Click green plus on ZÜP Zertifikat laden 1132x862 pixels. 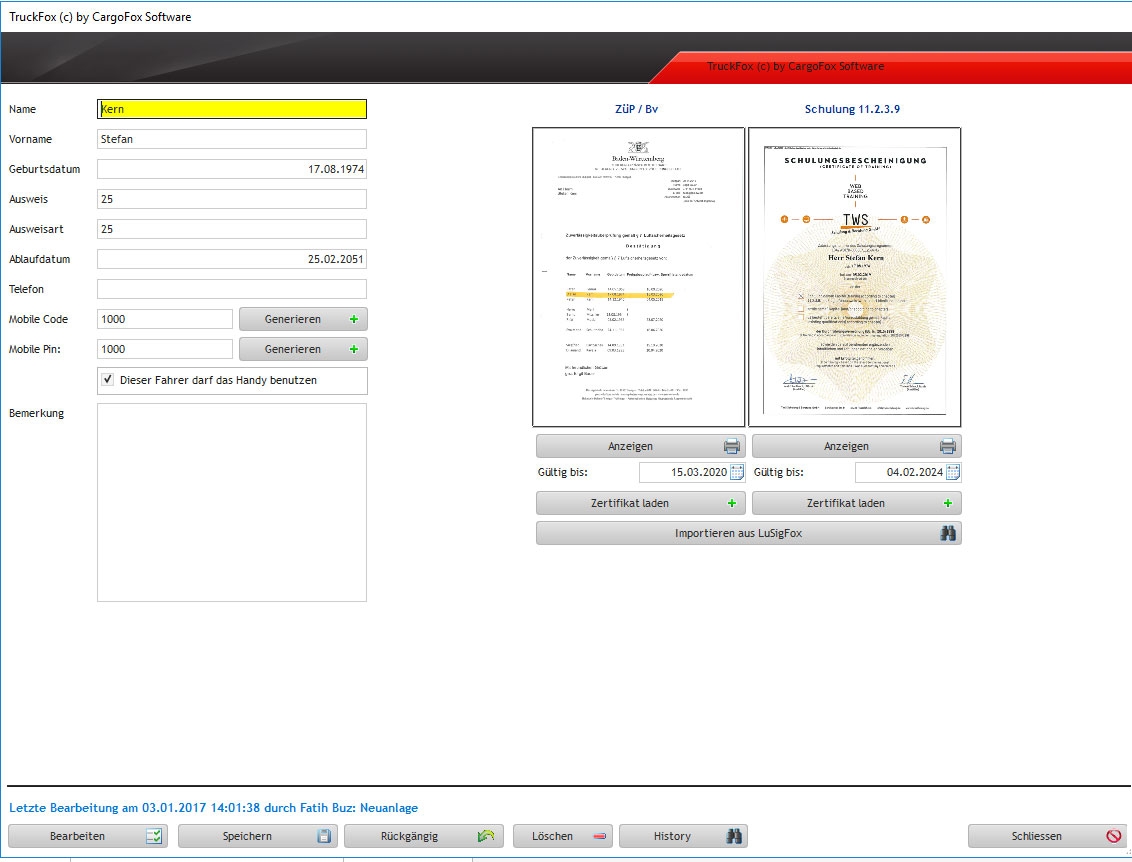[x=731, y=503]
